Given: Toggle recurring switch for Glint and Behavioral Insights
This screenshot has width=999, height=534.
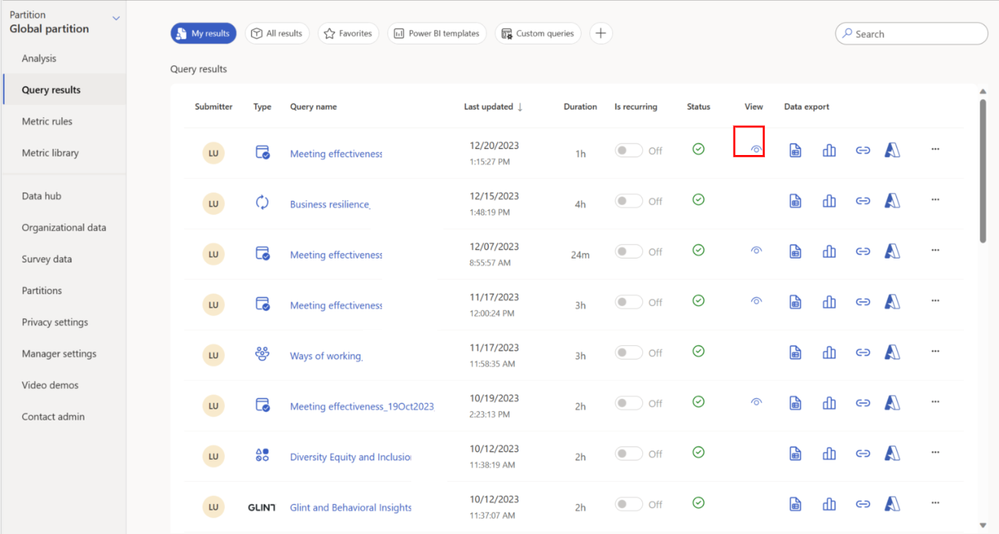Looking at the screenshot, I should click(x=628, y=504).
